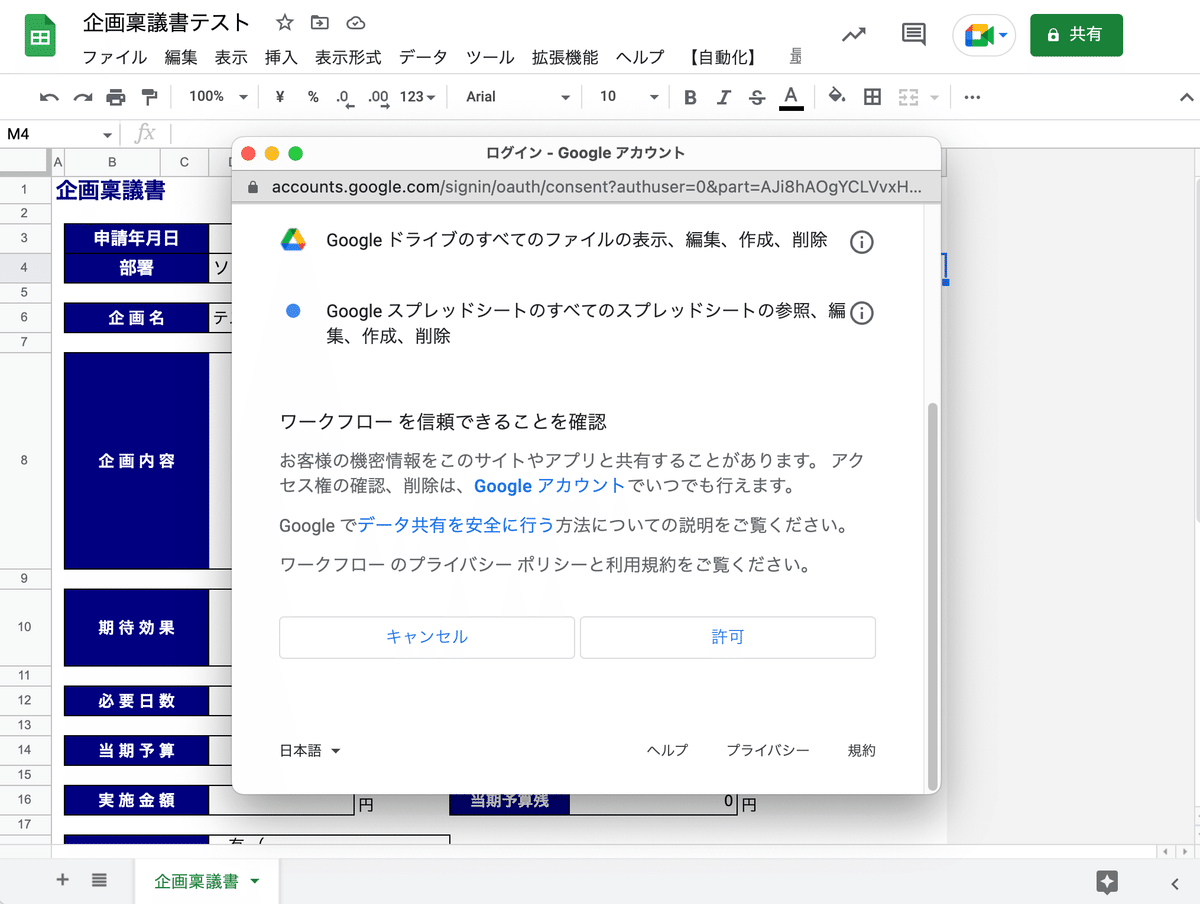
Task: Toggle italic formatting
Action: 723,97
